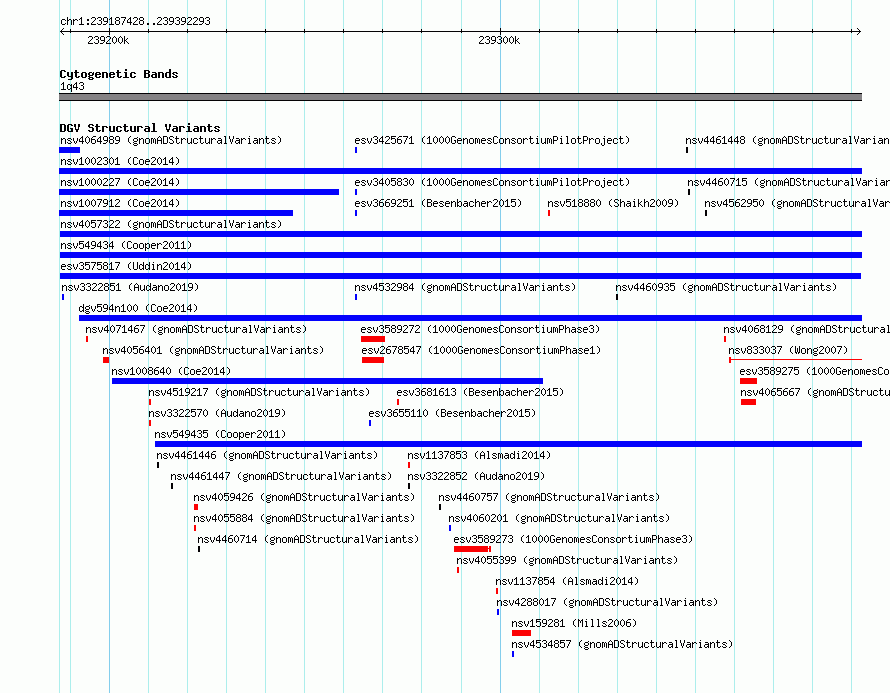890x693 pixels.
Task: Open nsv1137853 (Alsmadi2014) variant
Action: point(479,455)
